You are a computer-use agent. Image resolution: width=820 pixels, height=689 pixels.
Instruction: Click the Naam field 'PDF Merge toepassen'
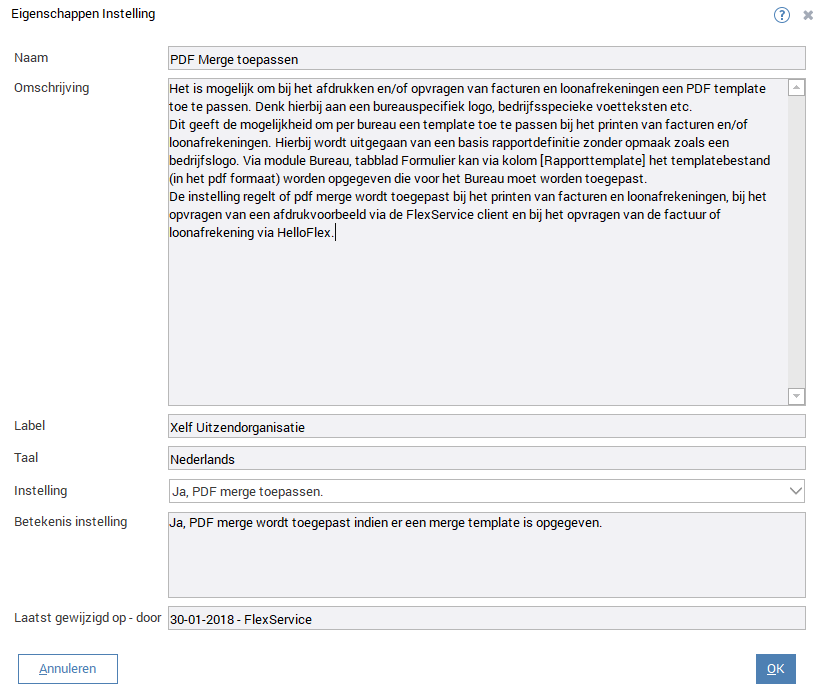[x=486, y=59]
